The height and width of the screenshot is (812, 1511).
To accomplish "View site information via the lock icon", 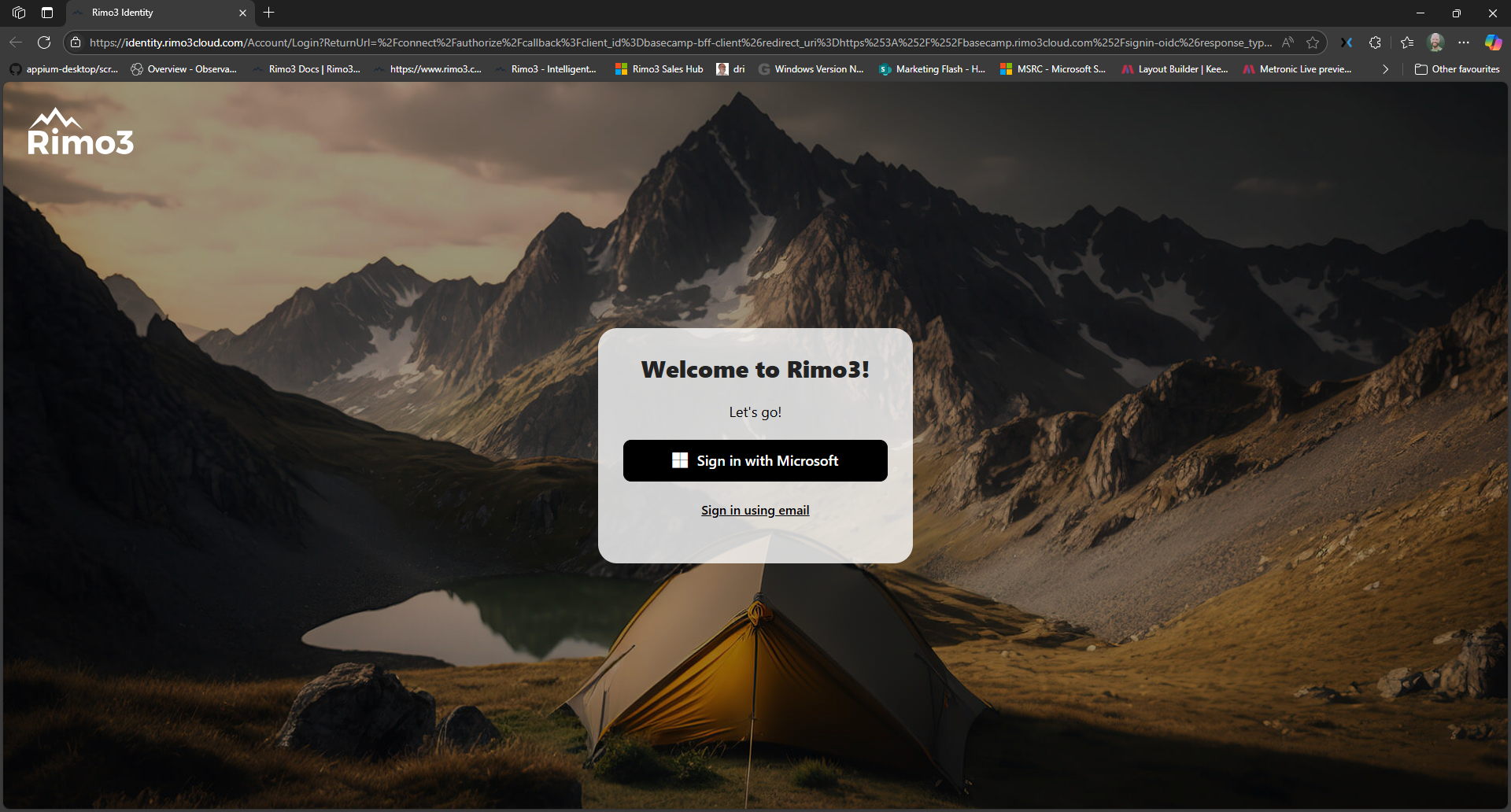I will click(x=76, y=42).
